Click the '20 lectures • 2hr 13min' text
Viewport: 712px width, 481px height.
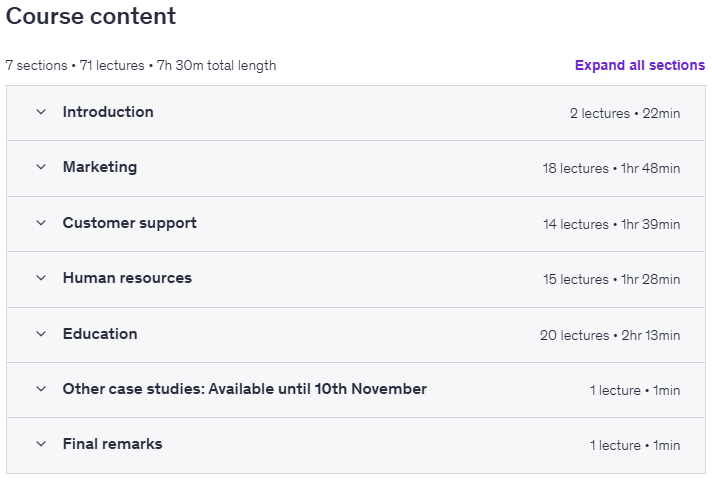pyautogui.click(x=610, y=336)
